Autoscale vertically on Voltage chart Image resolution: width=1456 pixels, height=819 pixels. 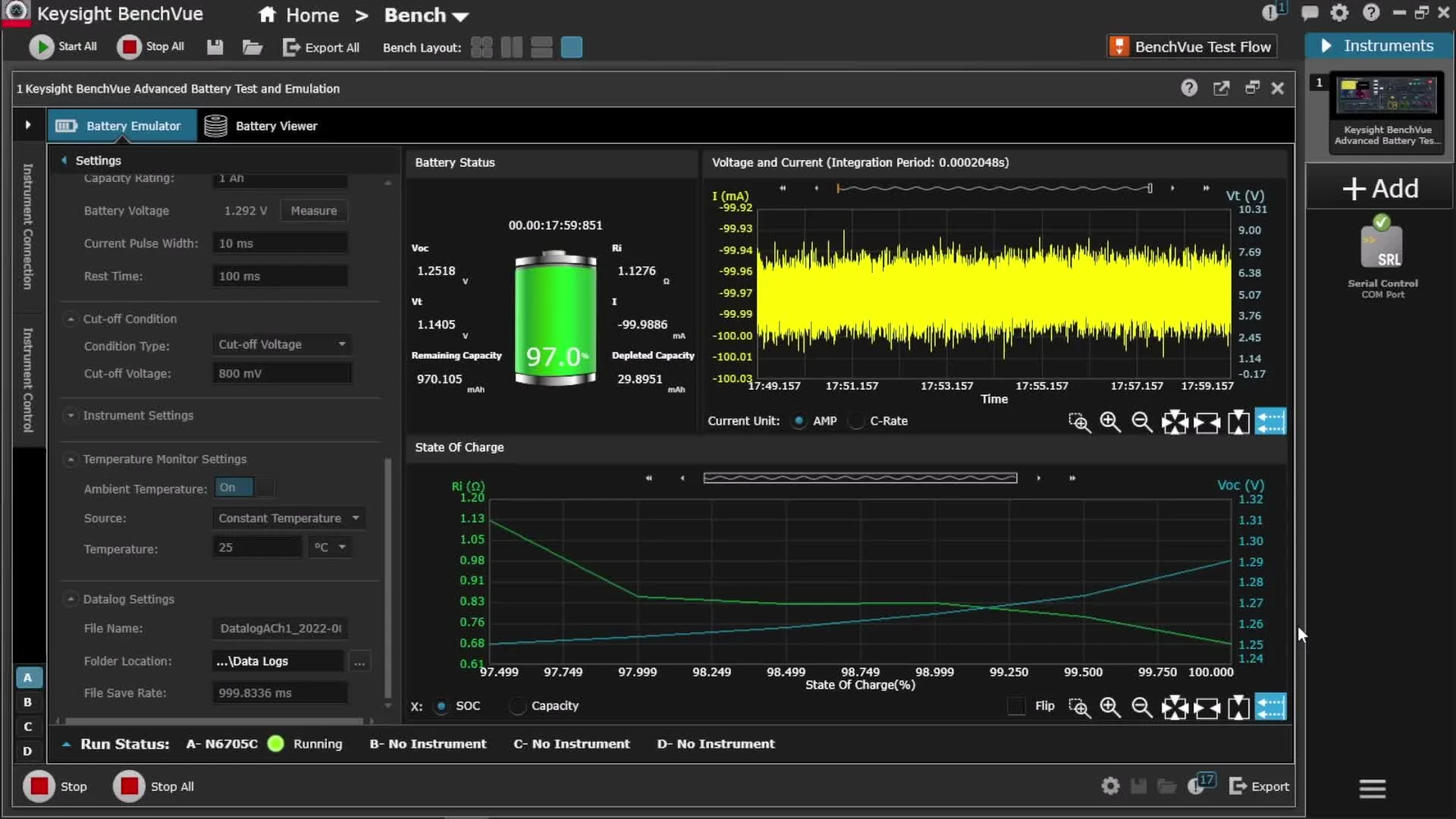1238,422
